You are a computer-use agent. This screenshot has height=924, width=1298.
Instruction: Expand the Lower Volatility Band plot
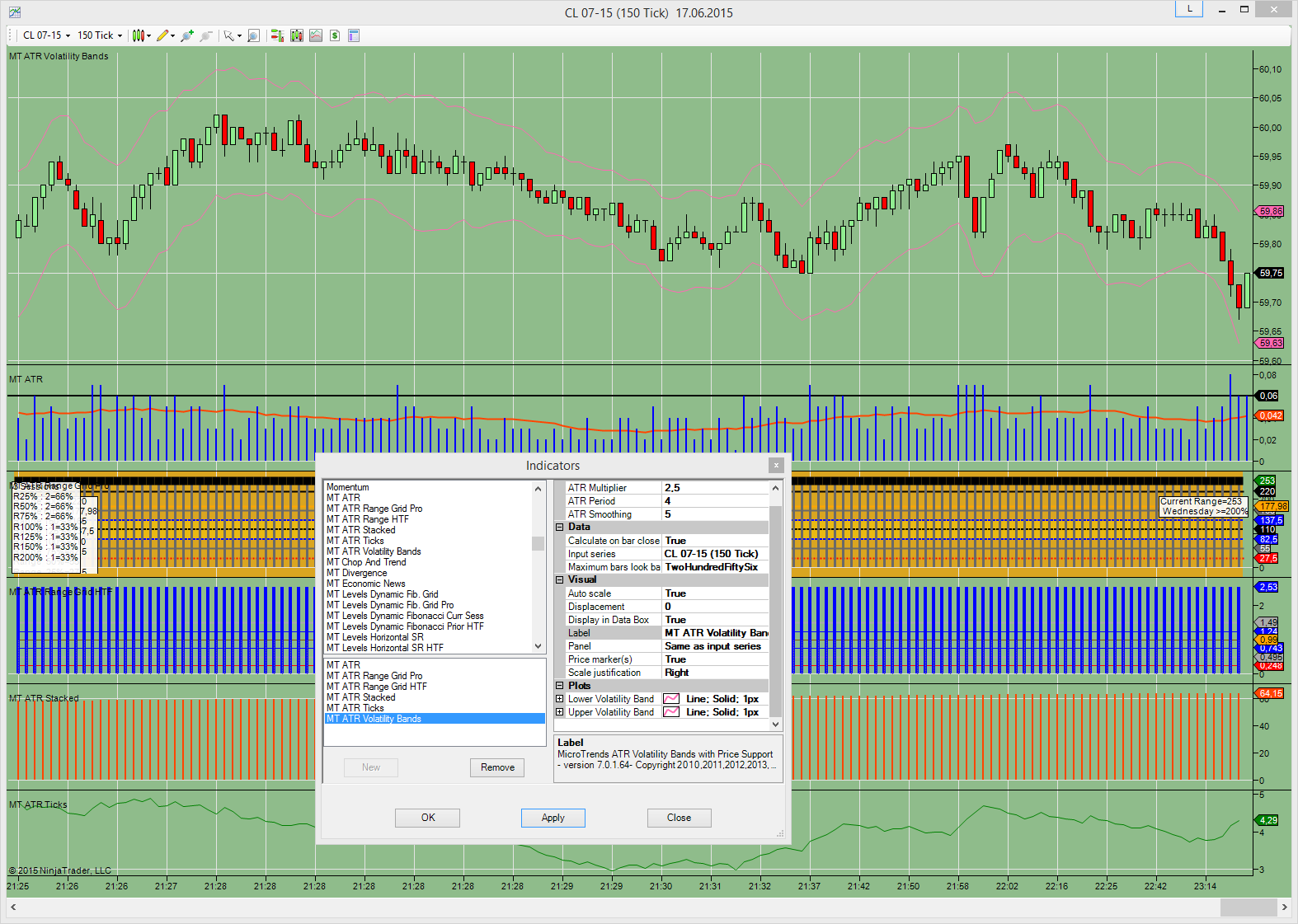(560, 699)
